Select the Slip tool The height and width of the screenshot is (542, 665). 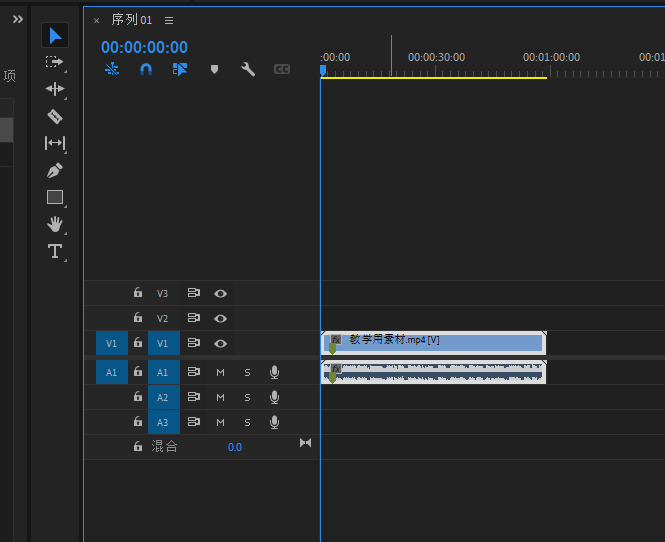coord(55,143)
